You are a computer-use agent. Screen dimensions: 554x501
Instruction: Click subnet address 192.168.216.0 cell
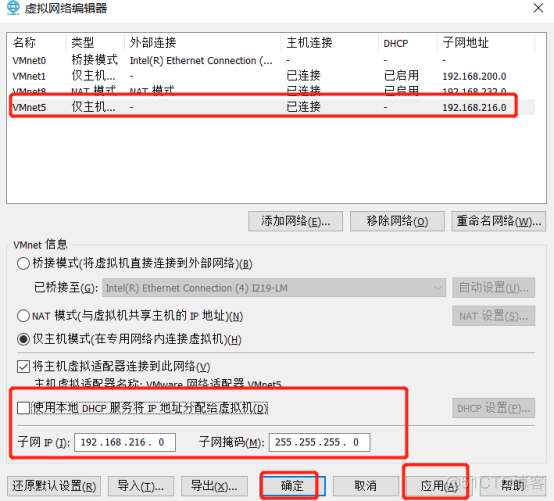pyautogui.click(x=474, y=107)
